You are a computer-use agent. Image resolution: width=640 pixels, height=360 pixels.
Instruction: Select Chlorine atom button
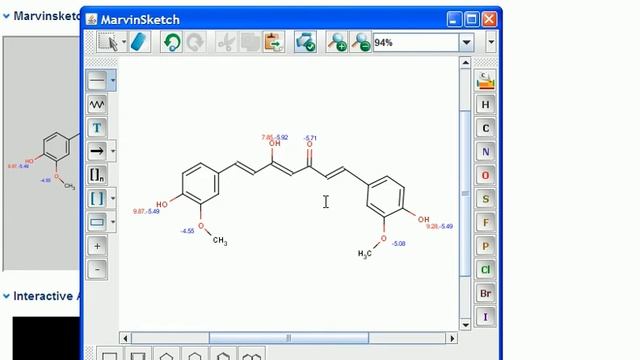tap(485, 270)
